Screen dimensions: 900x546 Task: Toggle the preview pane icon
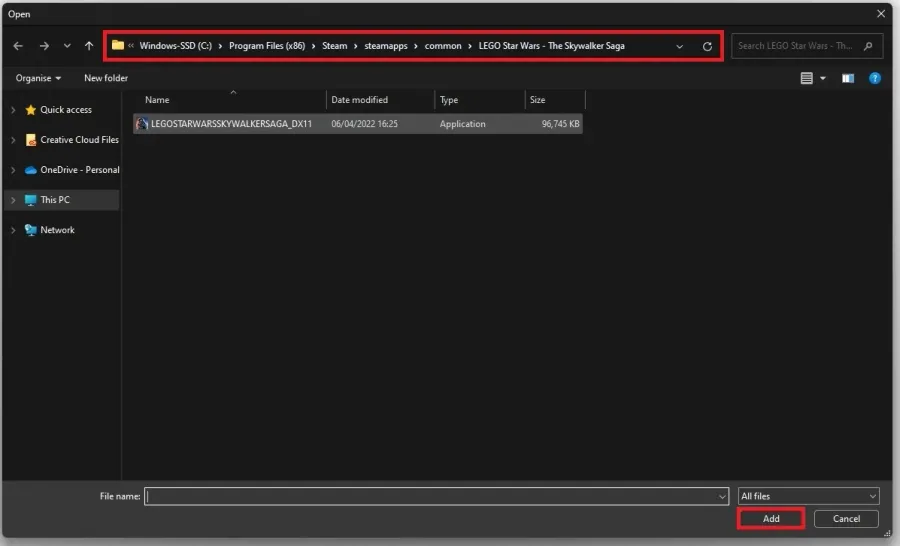pyautogui.click(x=848, y=78)
